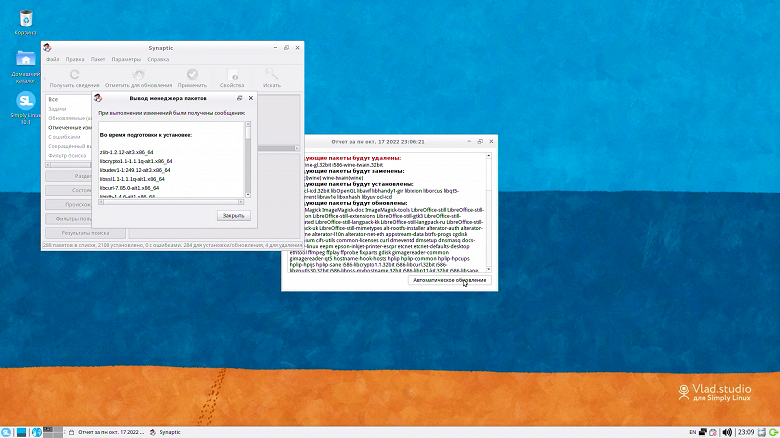Click the red heading about removed packages
The height and width of the screenshot is (438, 780).
click(352, 158)
